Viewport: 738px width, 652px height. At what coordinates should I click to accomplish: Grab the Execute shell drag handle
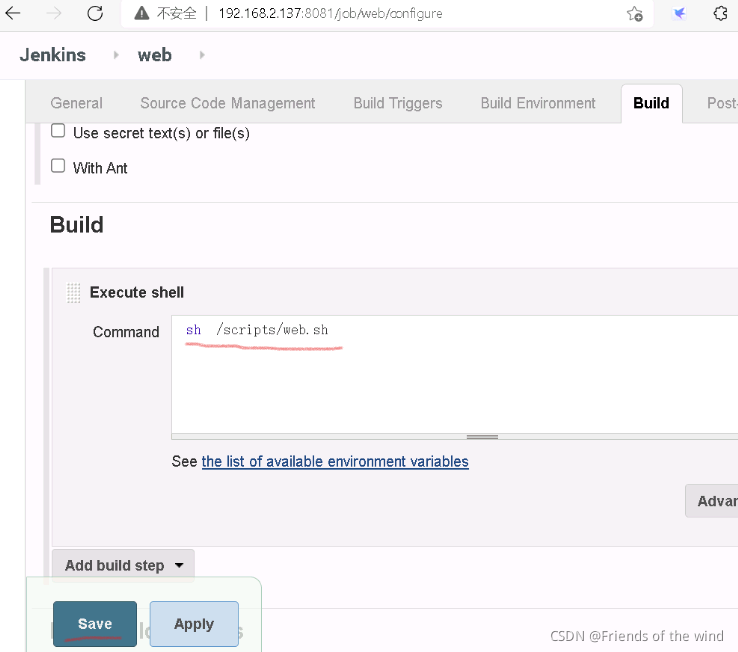[x=73, y=293]
